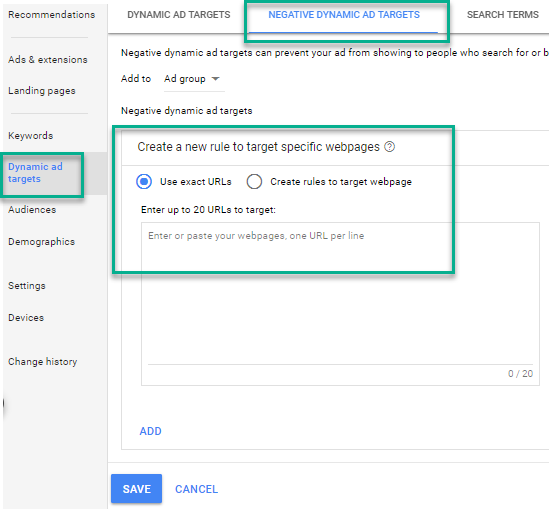This screenshot has height=509, width=549.
Task: Switch to Negative Dynamic Ad Targets tab
Action: (x=344, y=15)
